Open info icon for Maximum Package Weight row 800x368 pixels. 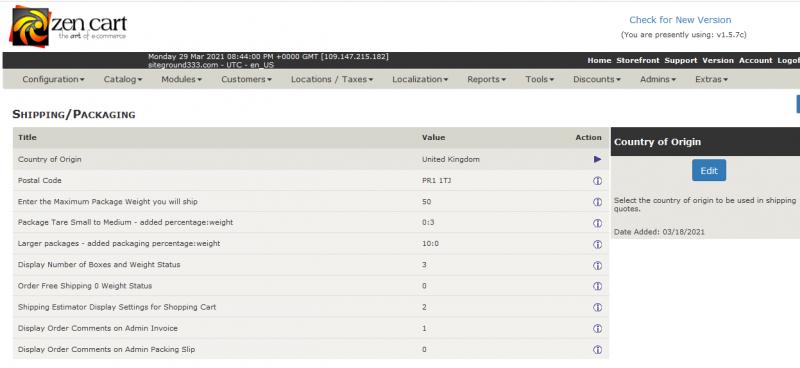coord(597,202)
